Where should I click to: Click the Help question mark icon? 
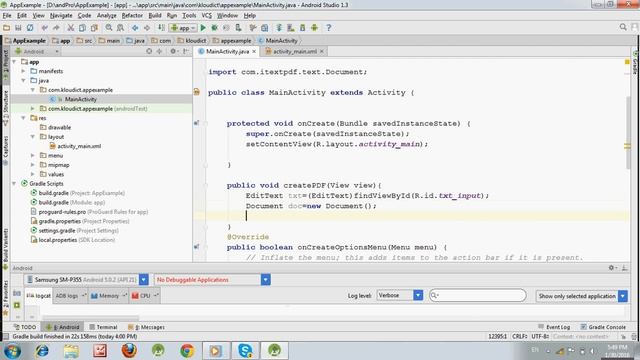[329, 28]
